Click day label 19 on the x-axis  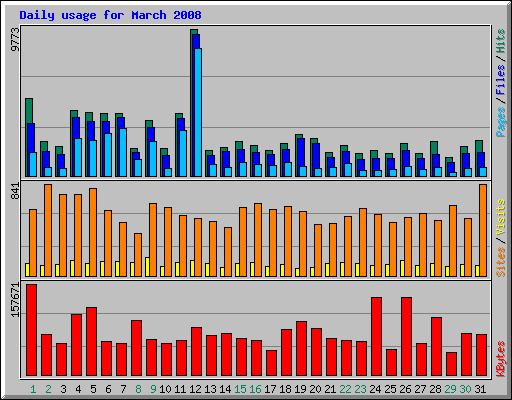pyautogui.click(x=300, y=389)
